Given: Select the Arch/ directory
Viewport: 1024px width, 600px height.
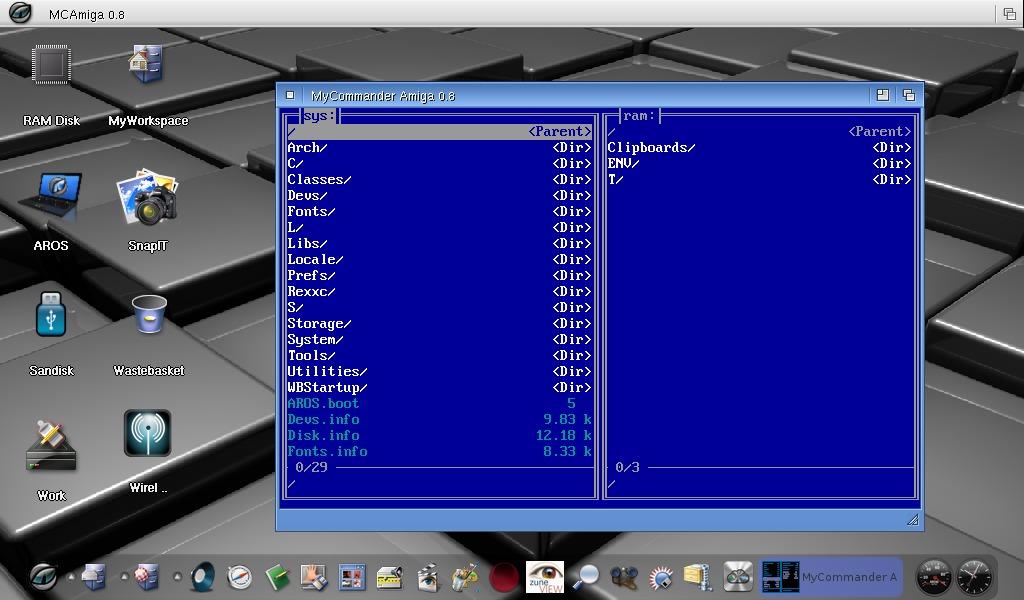Looking at the screenshot, I should point(440,148).
